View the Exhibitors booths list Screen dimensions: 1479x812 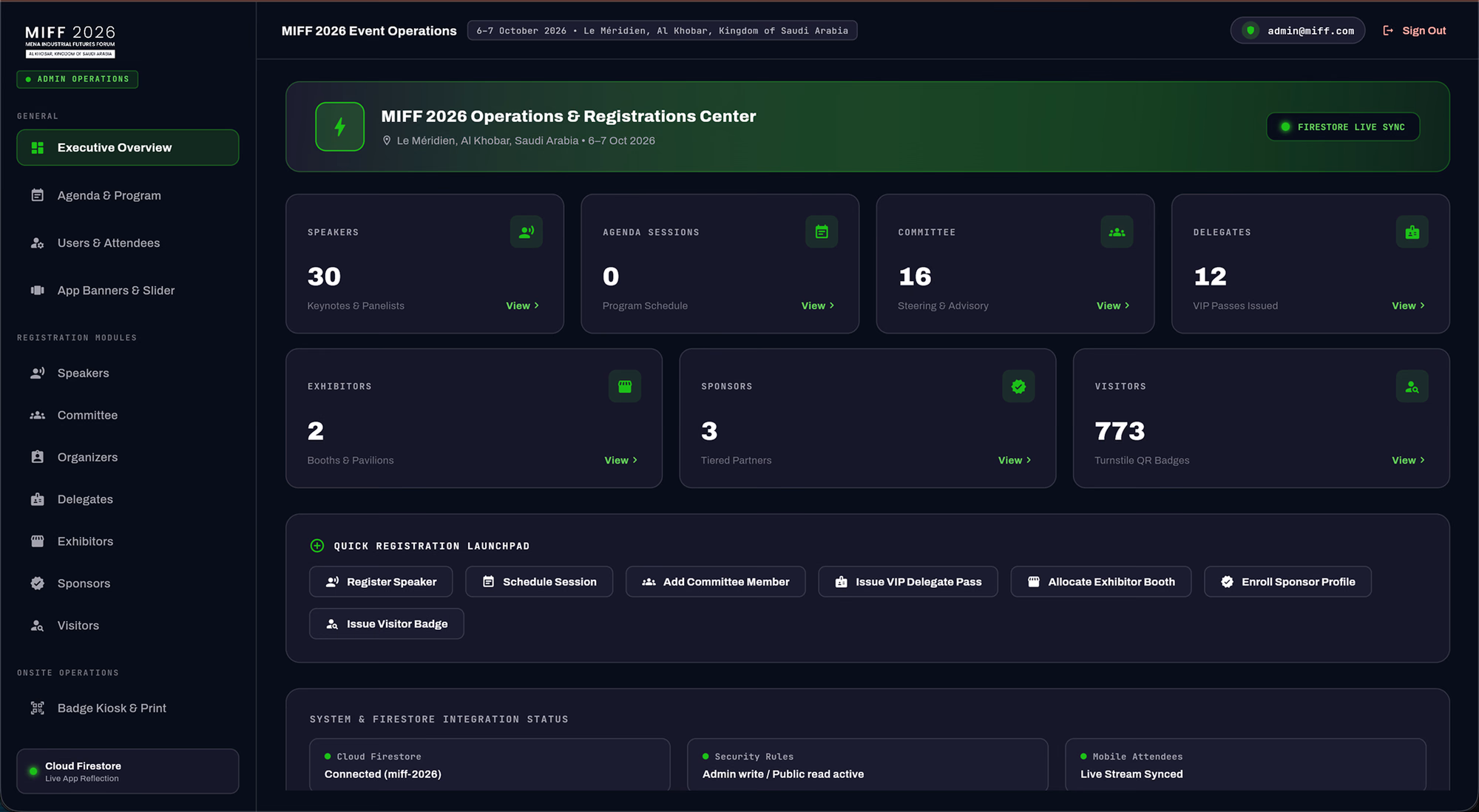pos(620,460)
